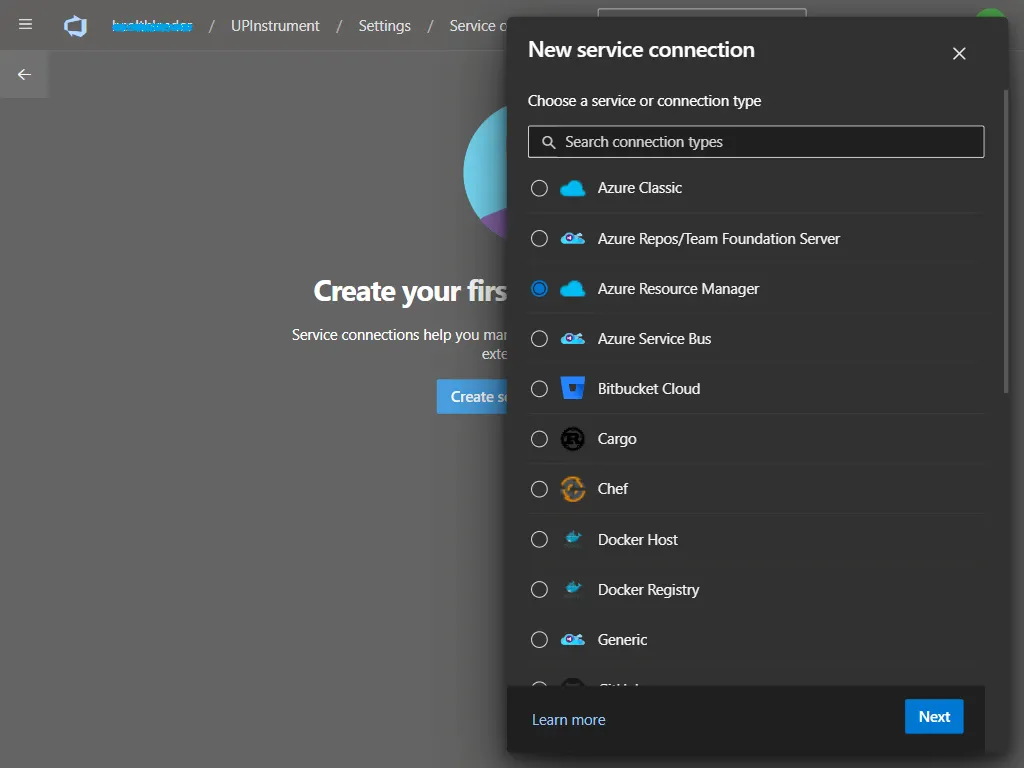
Task: Click the Azure Repos/Team Foundation Server label
Action: (x=719, y=238)
